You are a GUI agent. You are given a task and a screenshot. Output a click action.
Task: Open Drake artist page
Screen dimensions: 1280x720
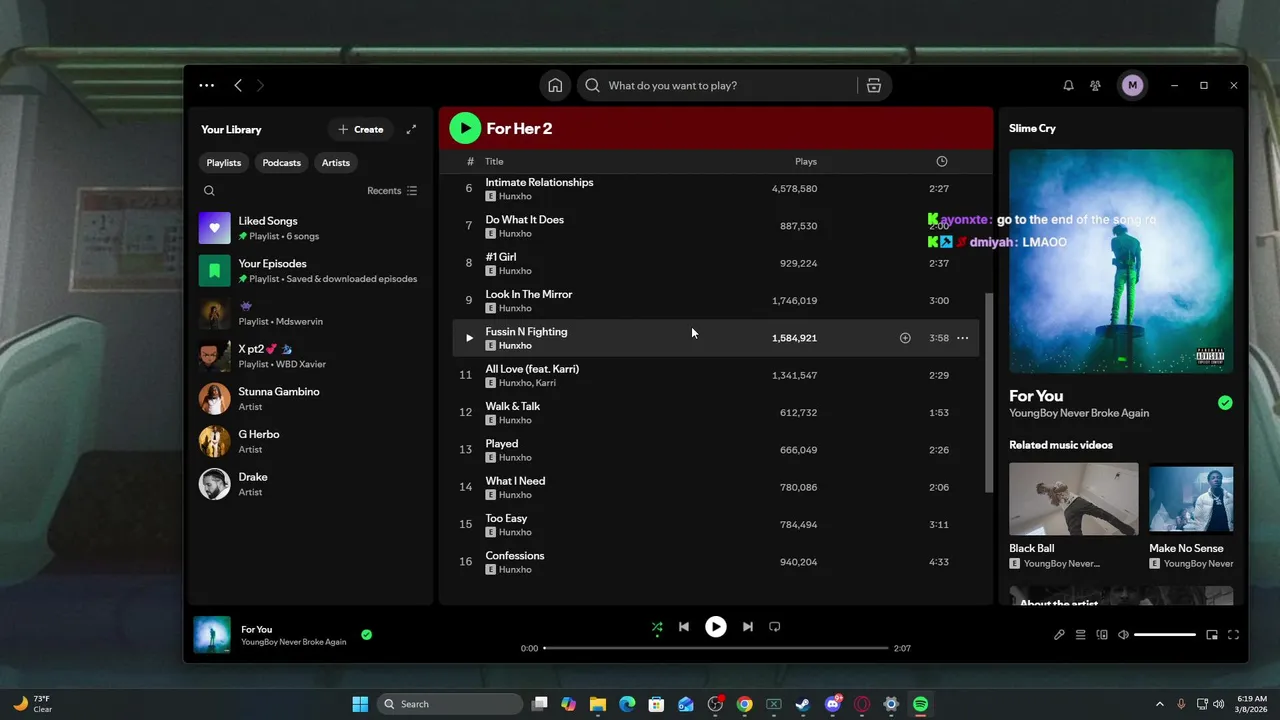pyautogui.click(x=311, y=485)
